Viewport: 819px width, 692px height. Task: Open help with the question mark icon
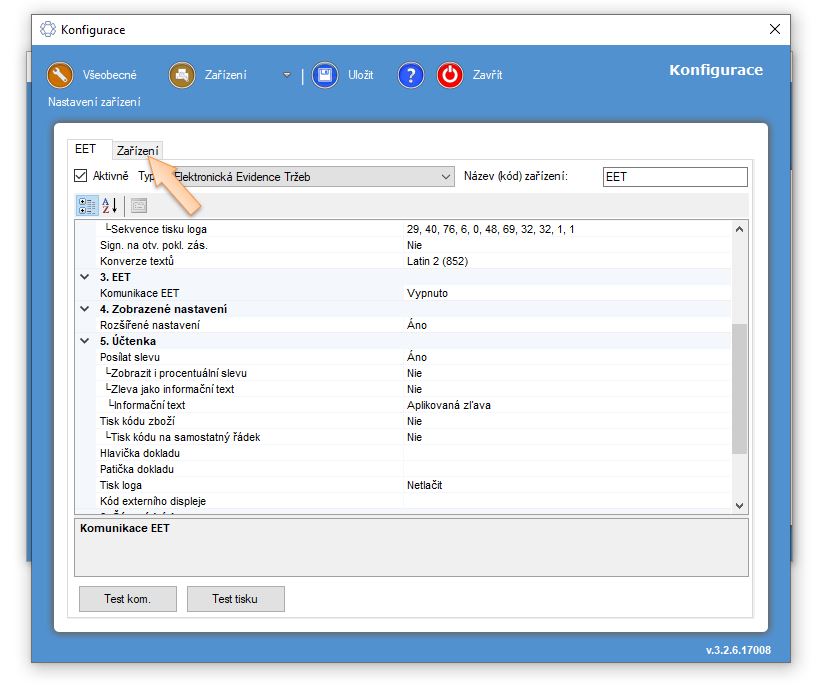(x=411, y=75)
